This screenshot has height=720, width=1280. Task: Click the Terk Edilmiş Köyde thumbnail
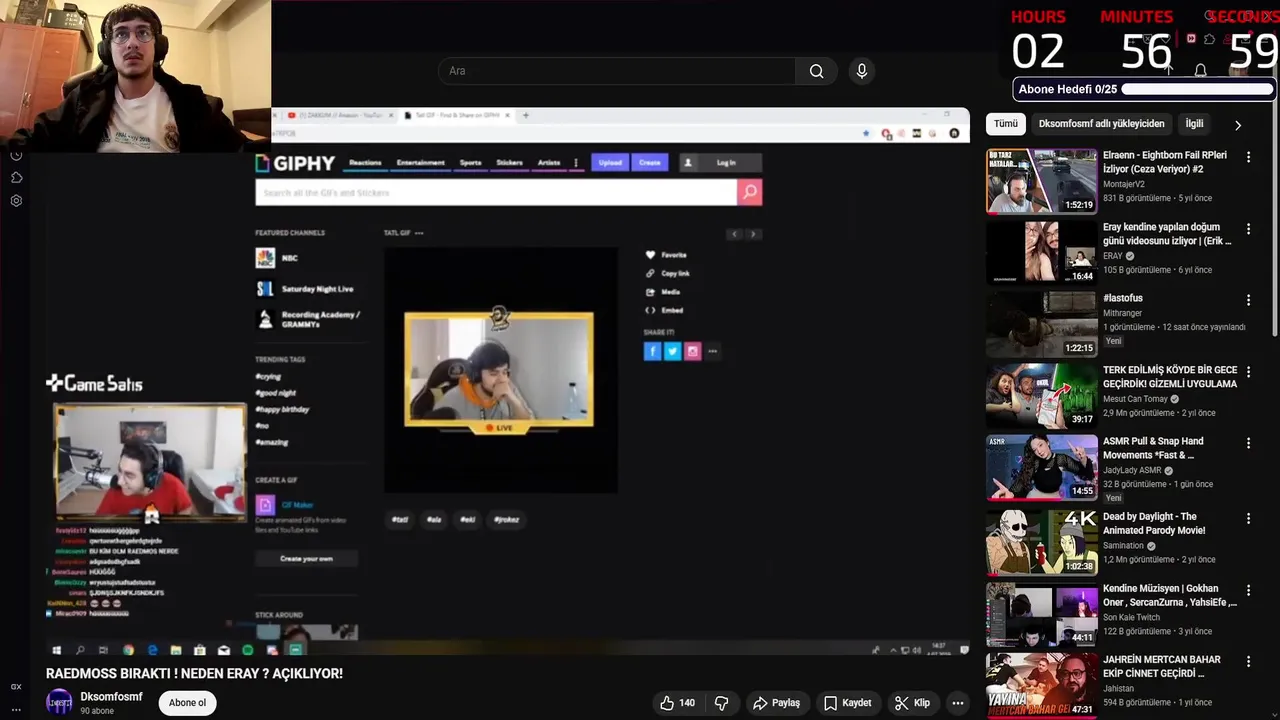click(1041, 396)
